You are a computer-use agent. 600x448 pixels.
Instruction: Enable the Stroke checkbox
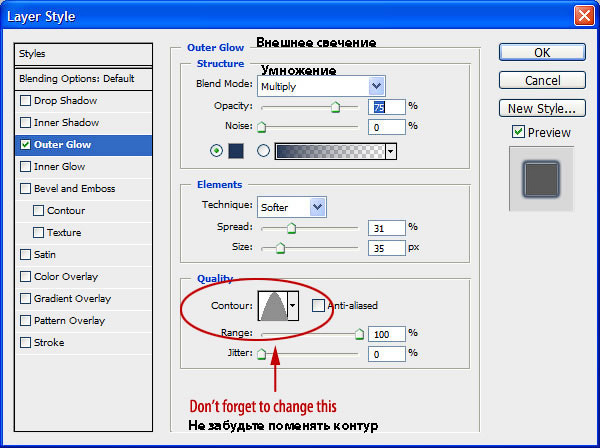tap(25, 342)
